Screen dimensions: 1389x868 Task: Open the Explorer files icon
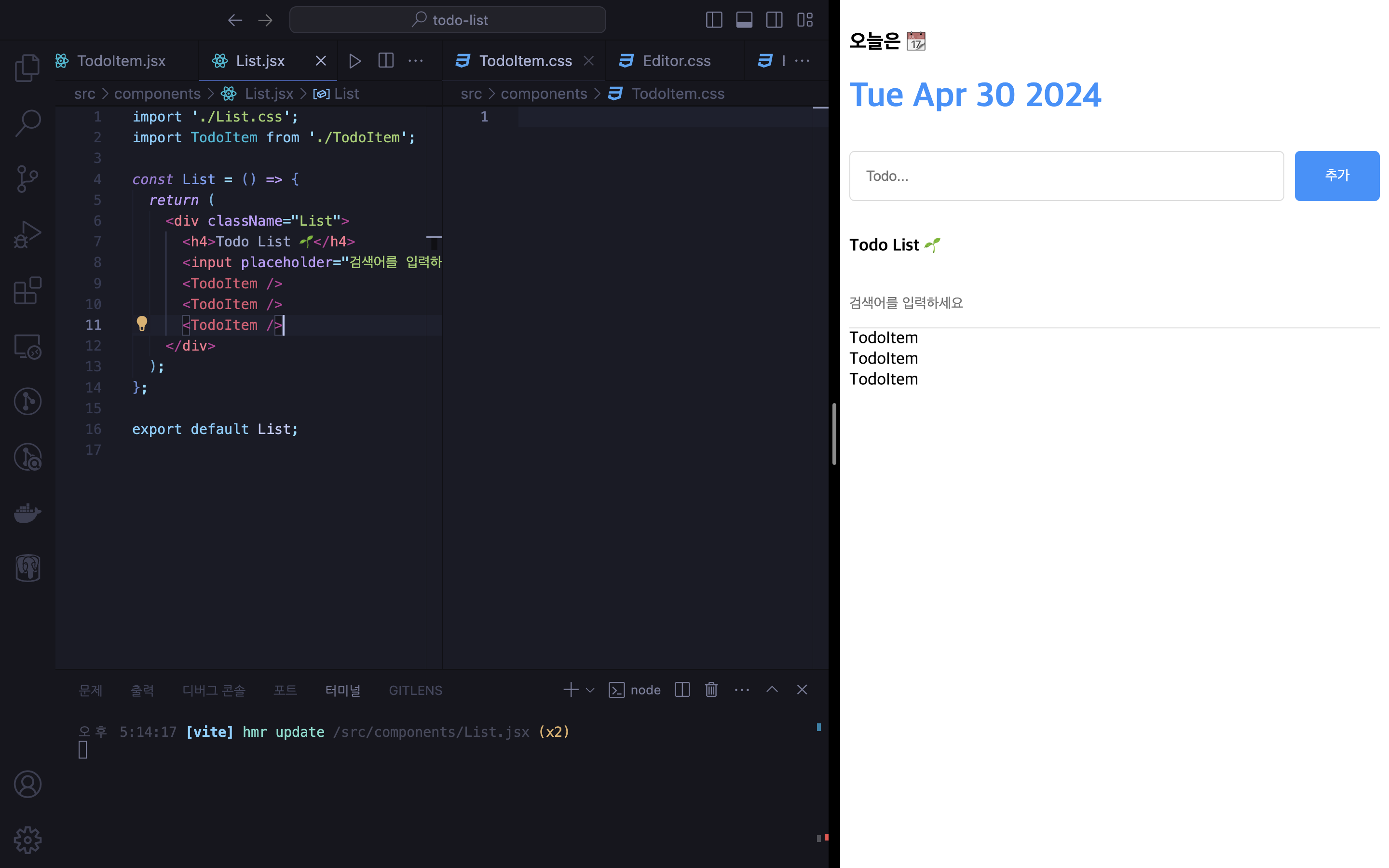(27, 68)
